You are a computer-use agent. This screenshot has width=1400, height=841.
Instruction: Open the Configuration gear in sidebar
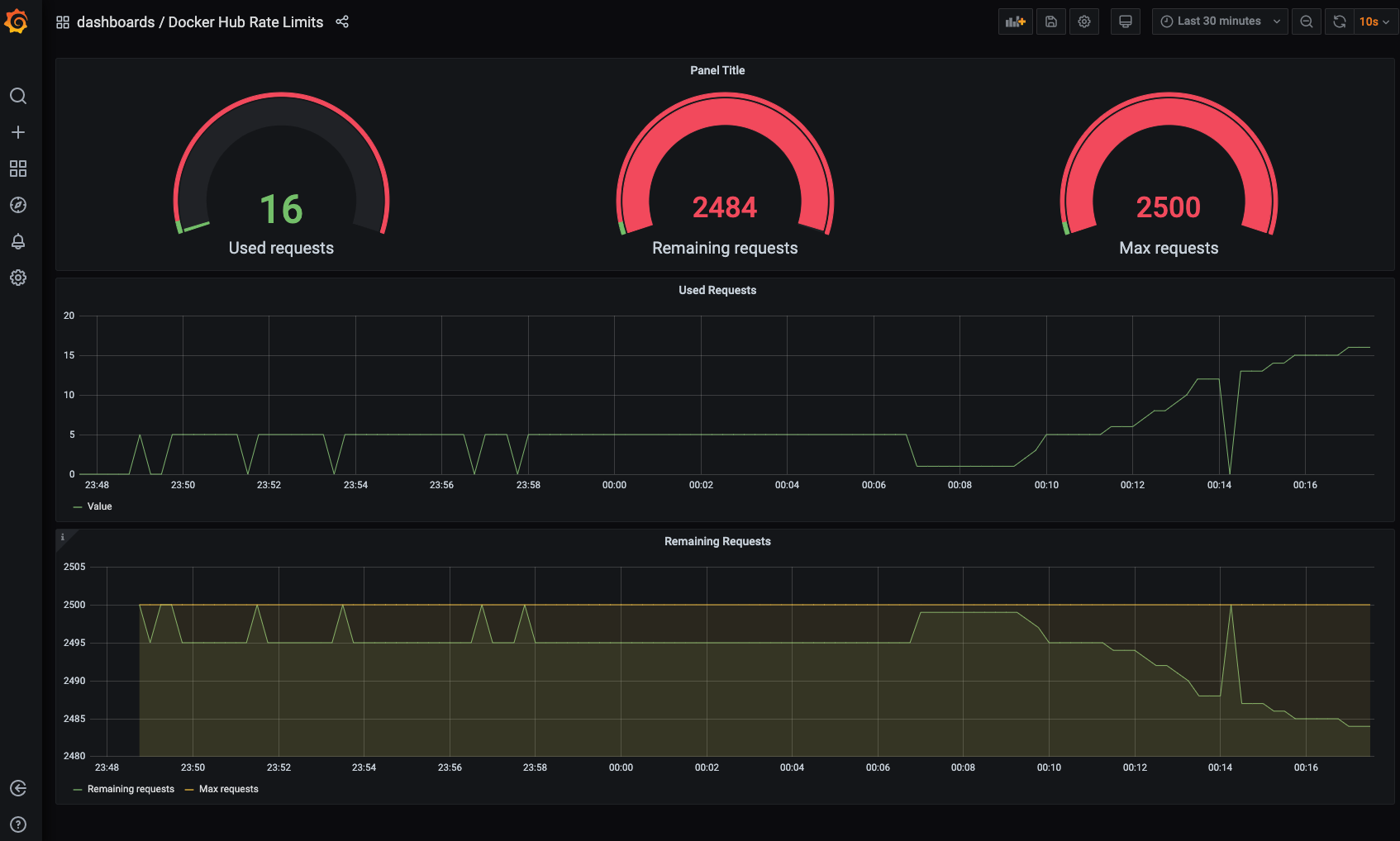[18, 278]
